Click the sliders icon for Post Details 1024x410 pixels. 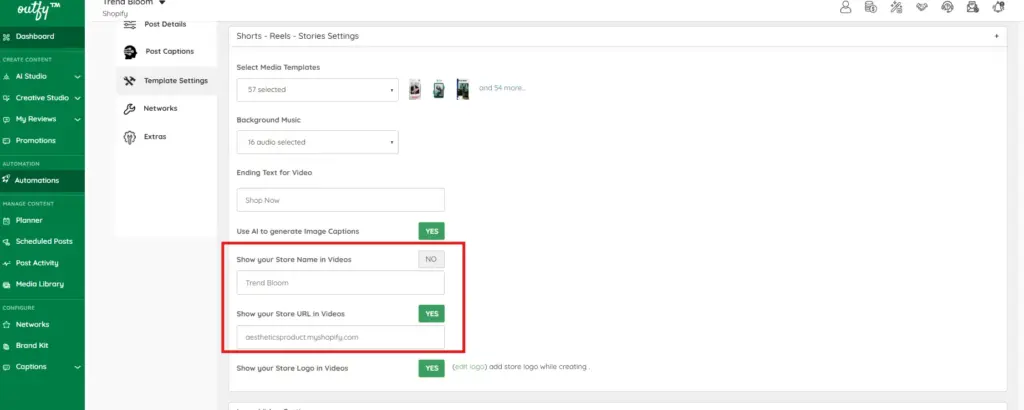tap(129, 24)
